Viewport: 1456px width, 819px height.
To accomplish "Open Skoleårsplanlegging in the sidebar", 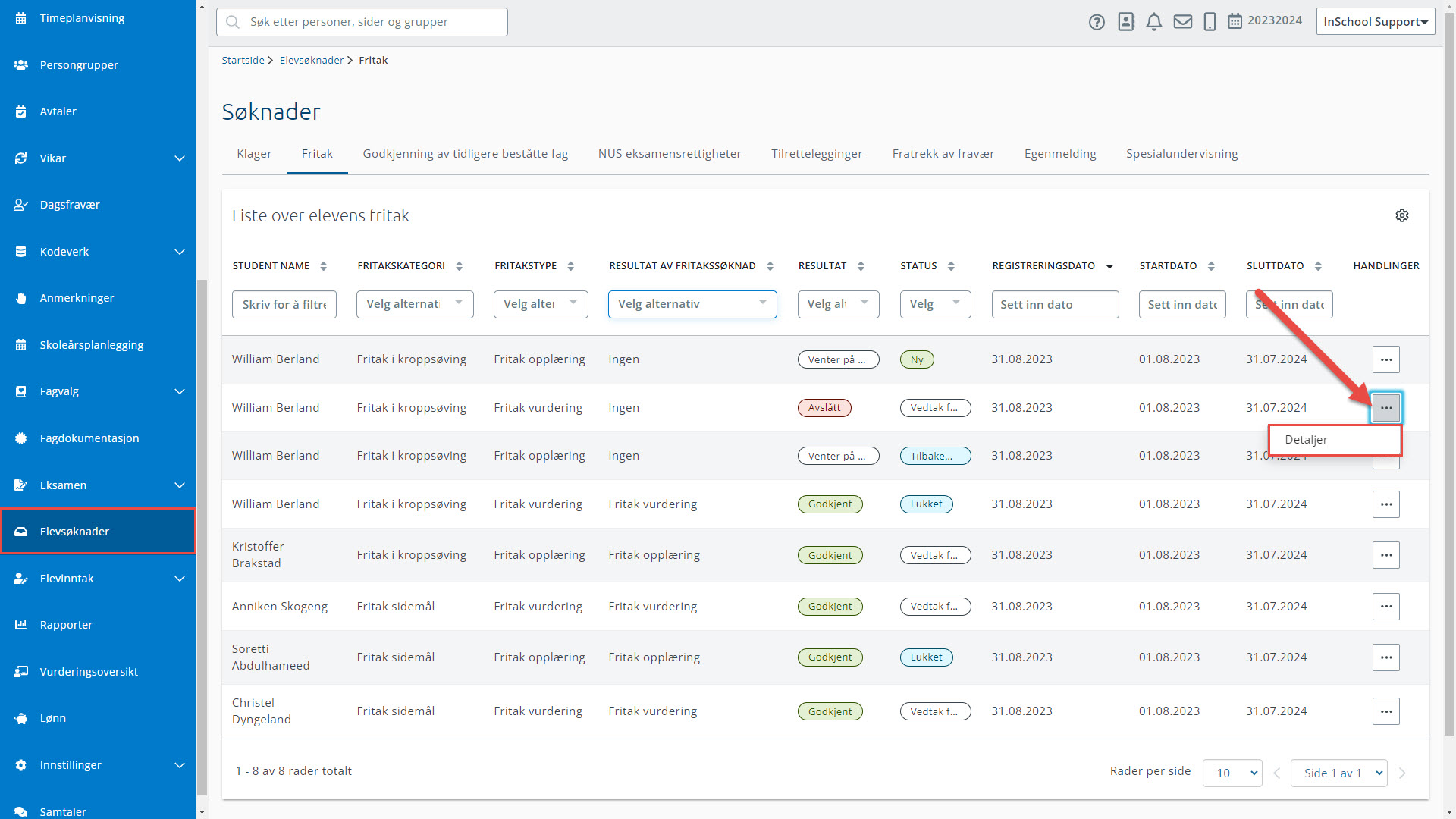I will tap(98, 345).
